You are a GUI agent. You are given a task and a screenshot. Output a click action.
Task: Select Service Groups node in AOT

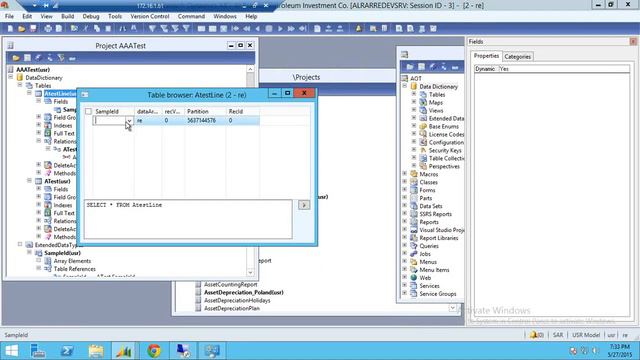438,294
